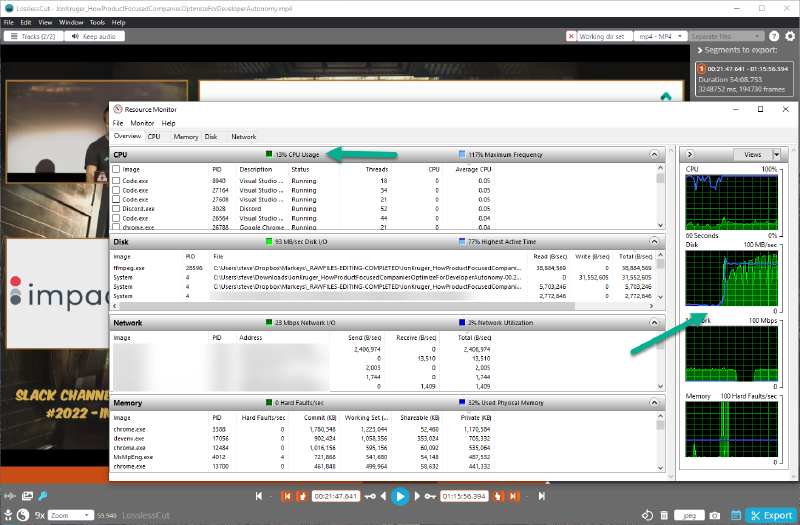
Task: Collapse graph pane arrow button
Action: point(690,154)
